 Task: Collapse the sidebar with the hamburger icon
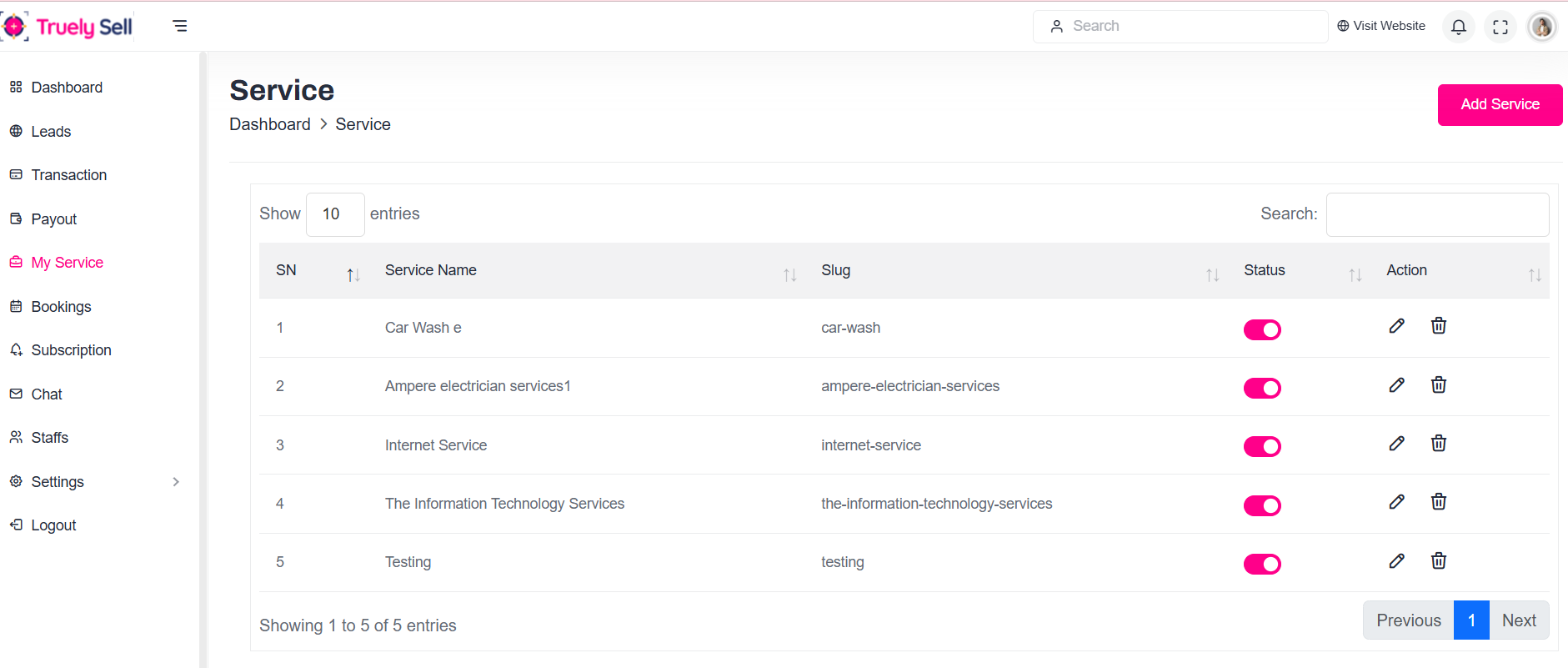[180, 26]
